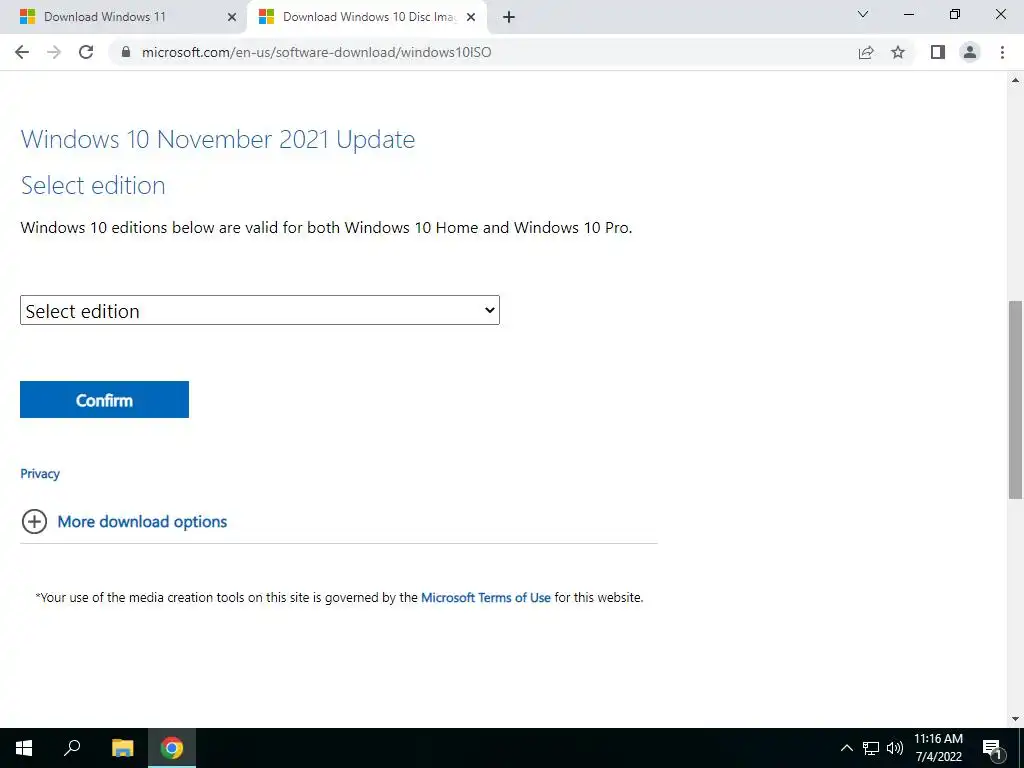Open the browser side panel

click(938, 52)
